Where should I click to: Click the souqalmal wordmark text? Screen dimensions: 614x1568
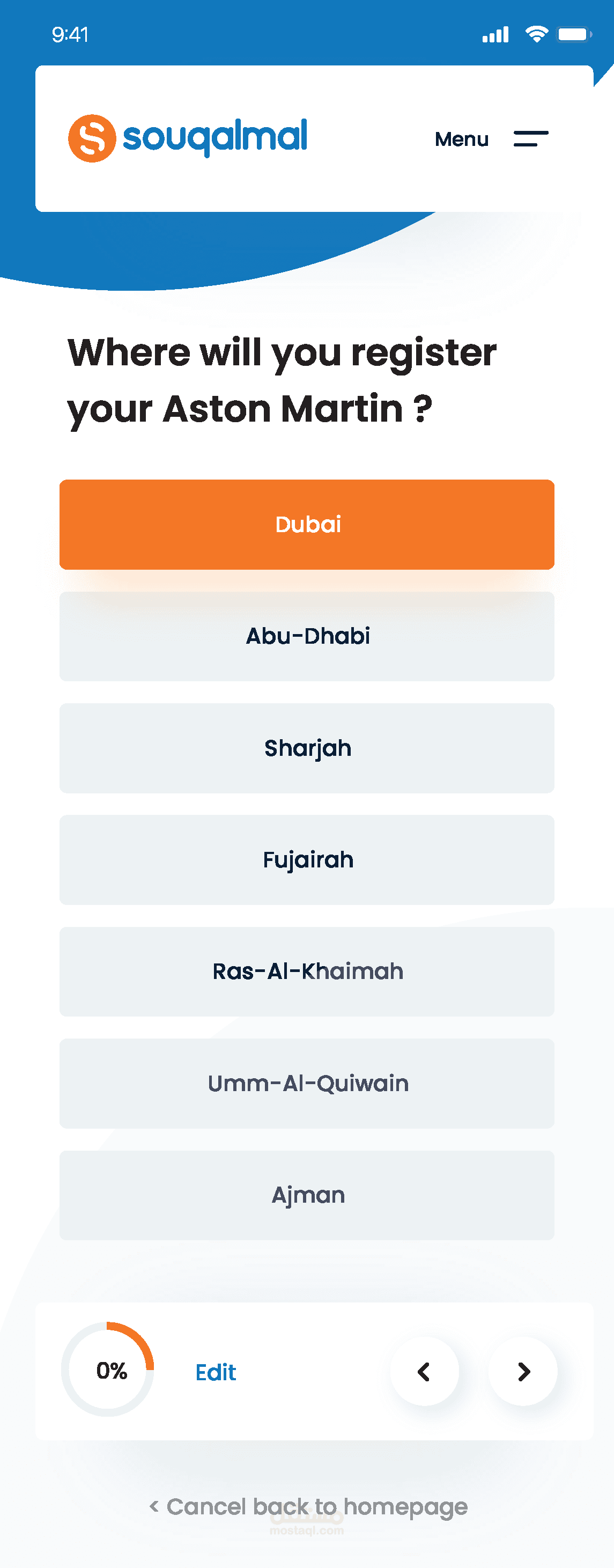(215, 136)
